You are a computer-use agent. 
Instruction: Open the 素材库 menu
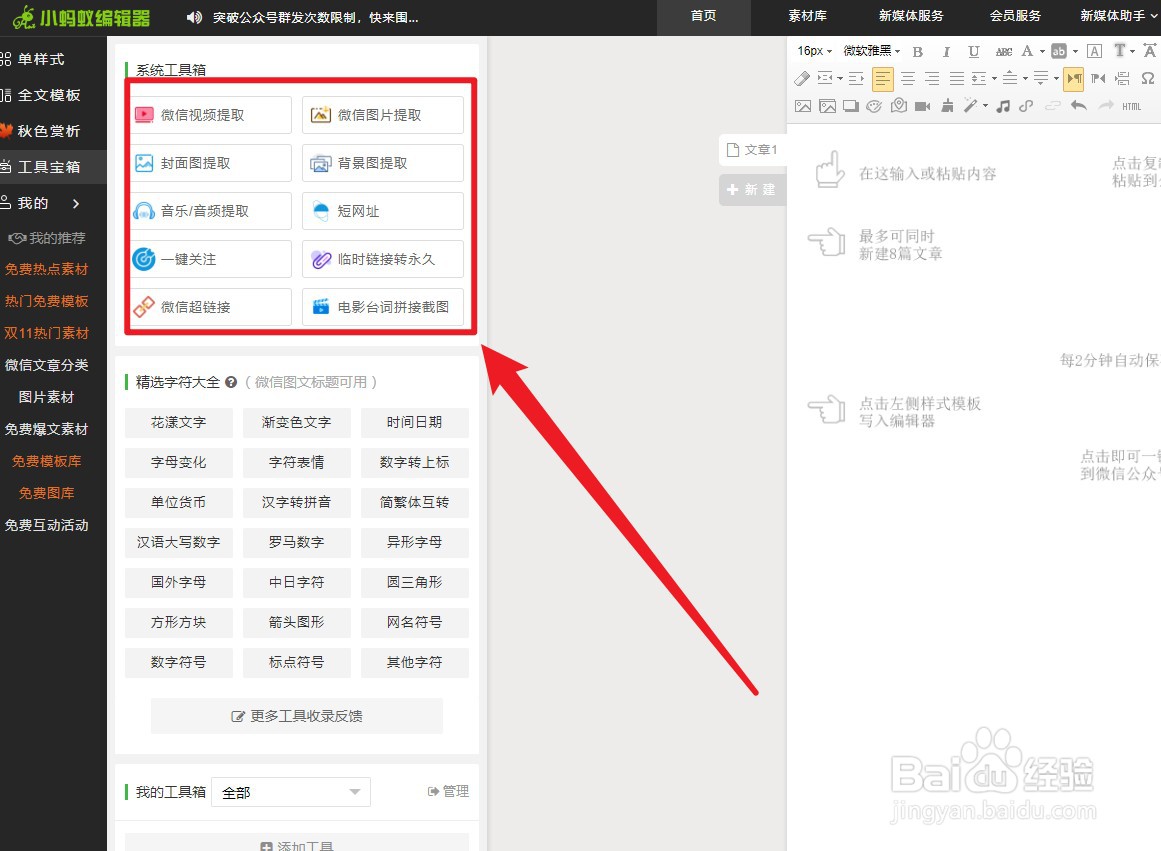pyautogui.click(x=807, y=16)
